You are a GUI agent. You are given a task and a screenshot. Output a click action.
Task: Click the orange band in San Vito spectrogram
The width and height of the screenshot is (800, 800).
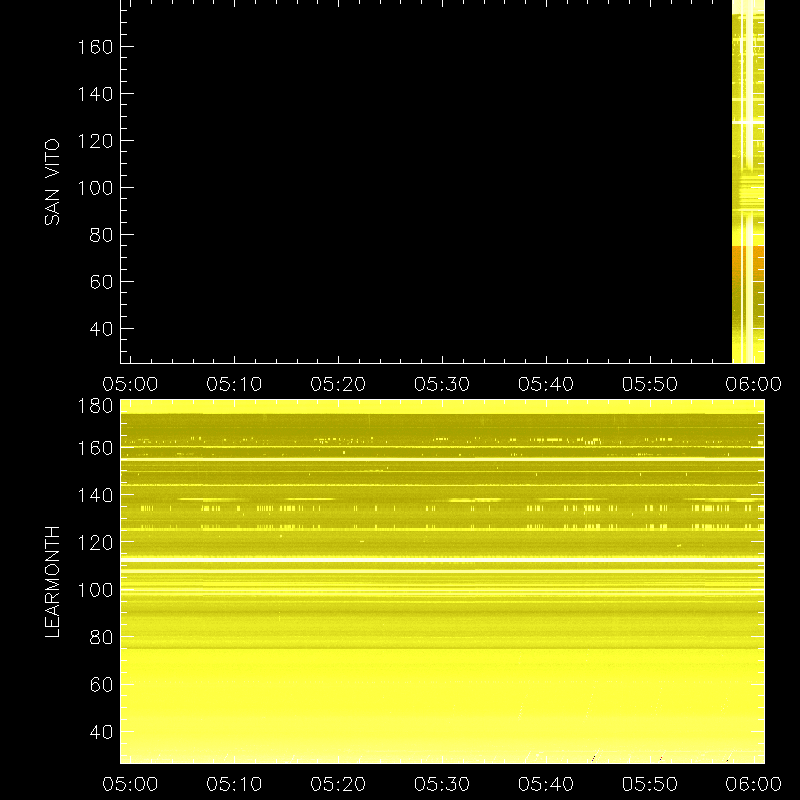(x=748, y=264)
